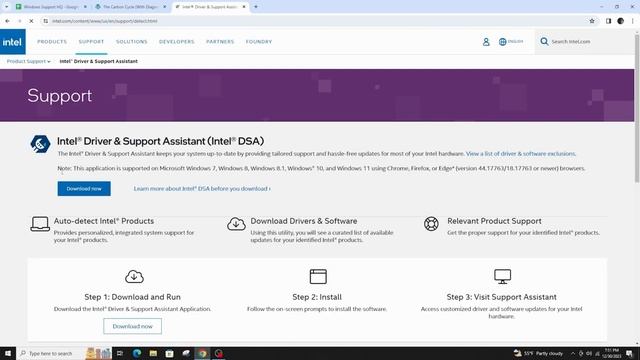Show hidden system tray icons chevron
Viewport: 640px width, 360px height.
pos(573,353)
